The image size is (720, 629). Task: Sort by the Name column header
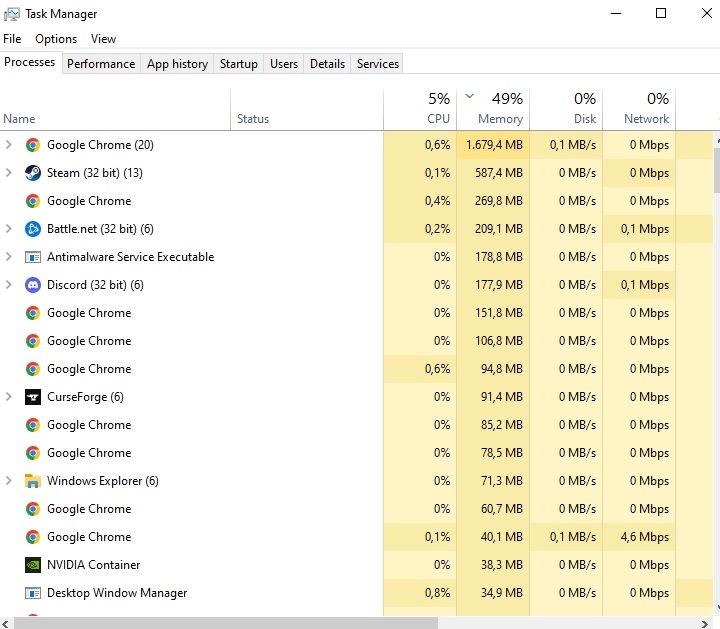click(115, 110)
